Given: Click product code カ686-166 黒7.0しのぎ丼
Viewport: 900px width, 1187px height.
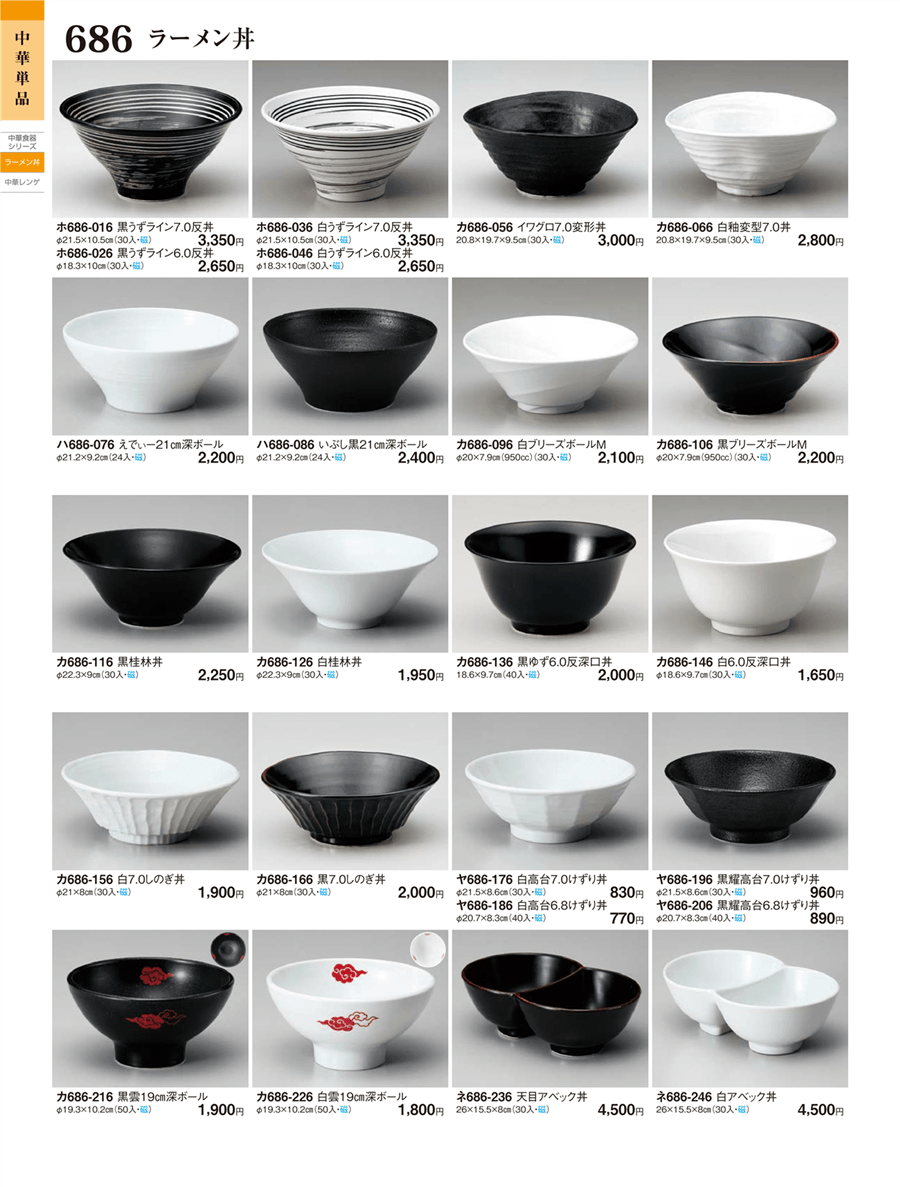Looking at the screenshot, I should coord(321,880).
